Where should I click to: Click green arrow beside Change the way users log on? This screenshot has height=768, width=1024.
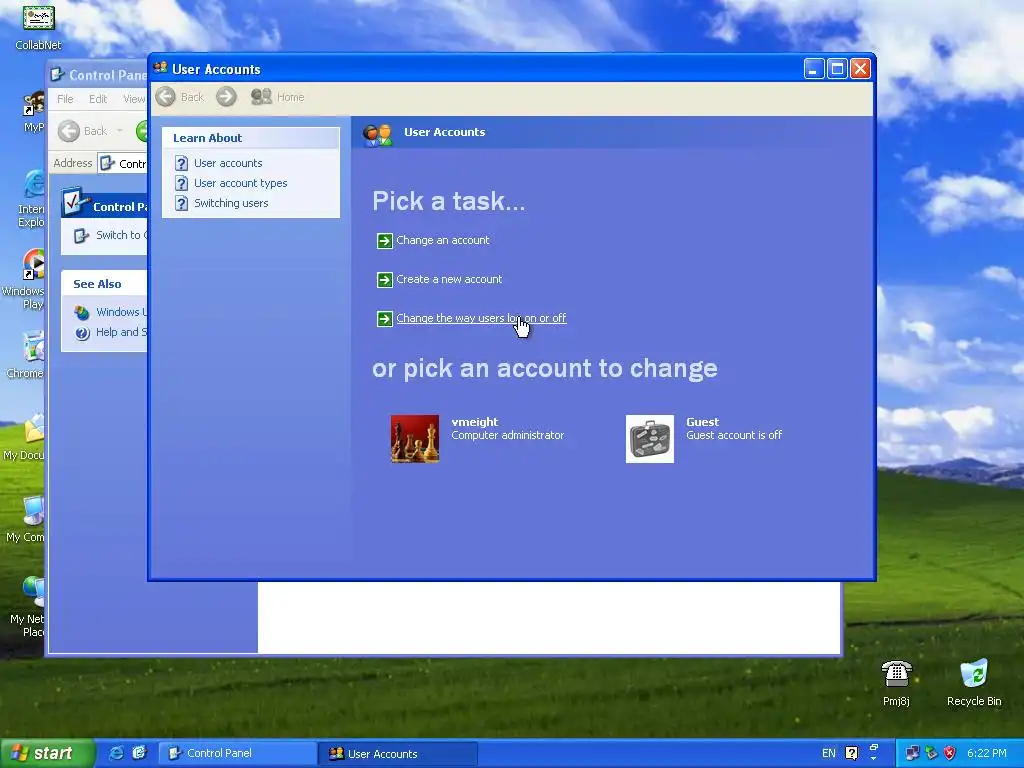click(385, 319)
